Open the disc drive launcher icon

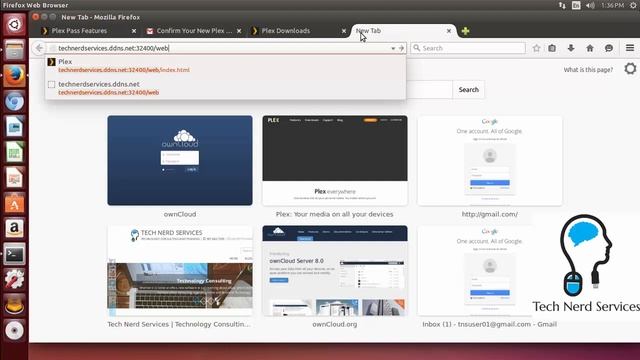tap(14, 331)
